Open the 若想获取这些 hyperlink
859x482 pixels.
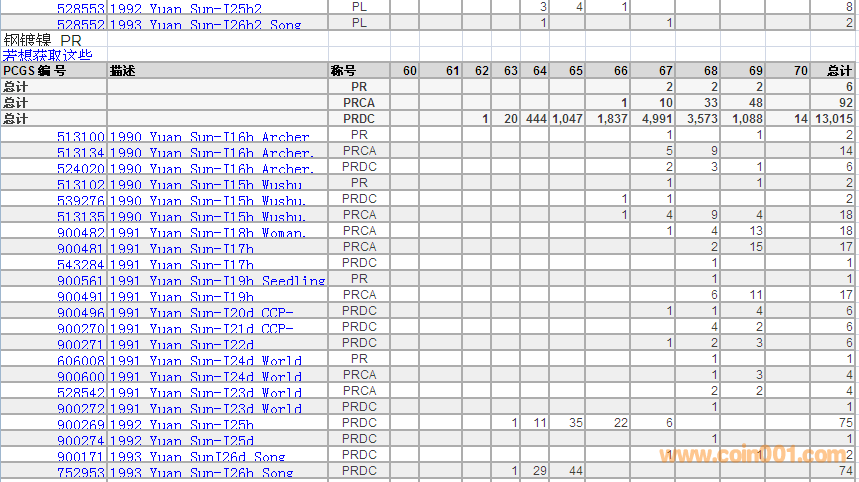47,55
